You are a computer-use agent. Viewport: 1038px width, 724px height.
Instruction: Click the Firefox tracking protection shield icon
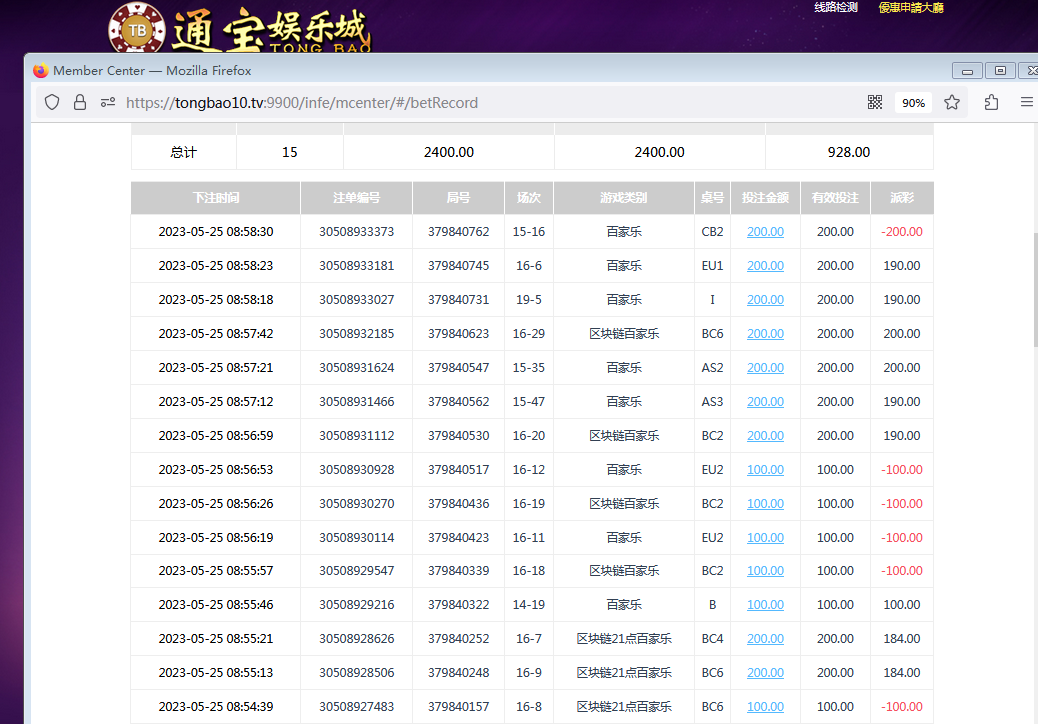tap(52, 103)
